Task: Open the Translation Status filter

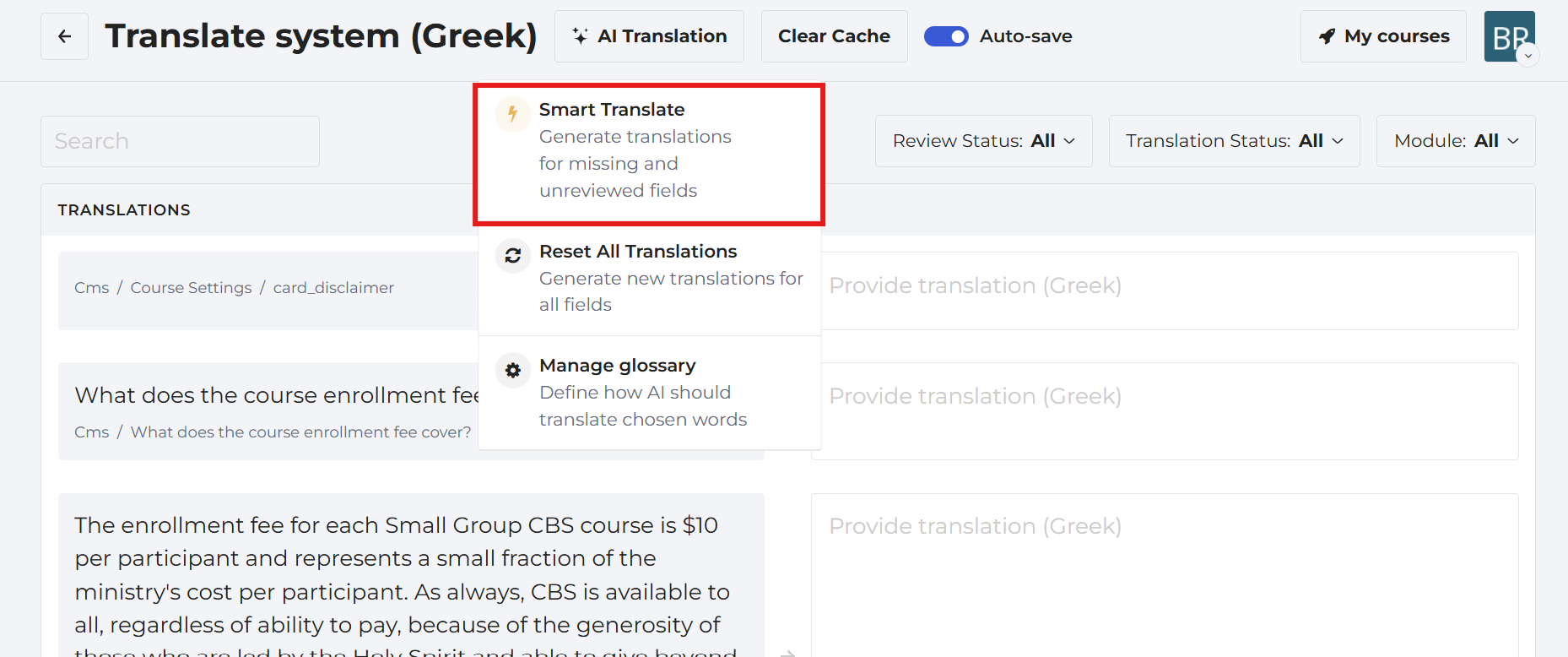Action: click(x=1234, y=141)
